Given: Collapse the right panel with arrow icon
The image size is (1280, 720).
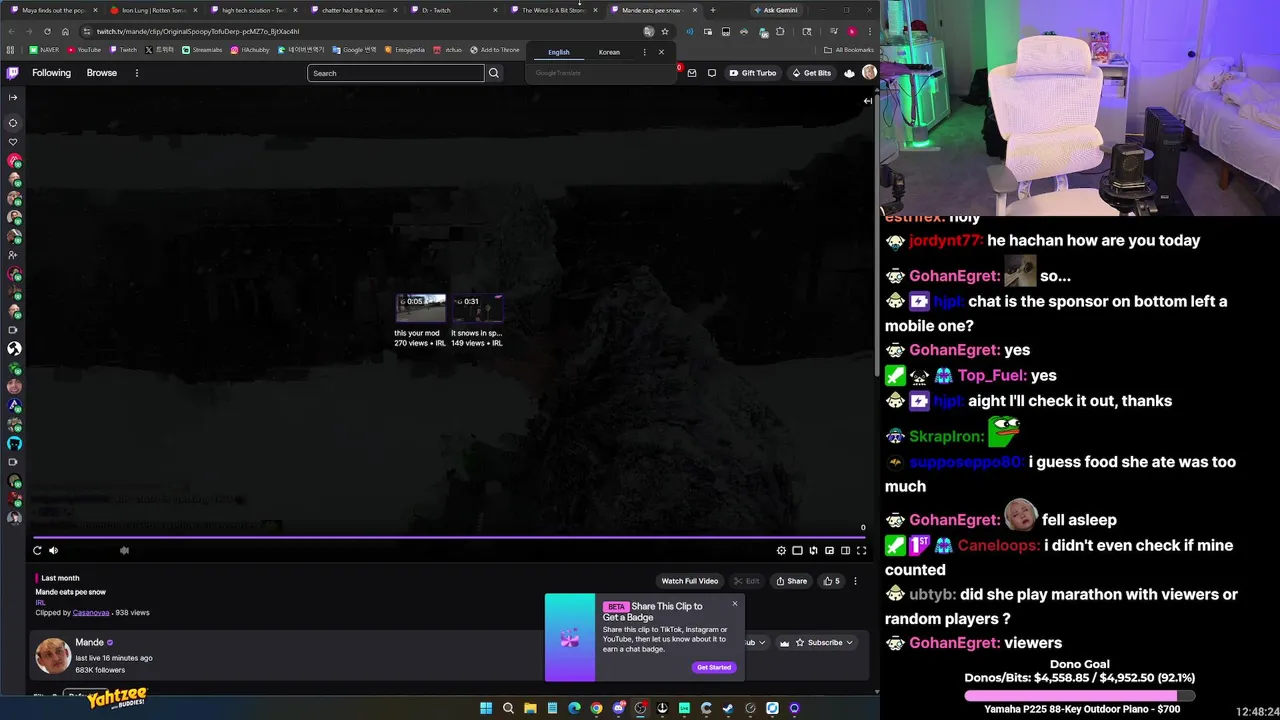Looking at the screenshot, I should click(x=867, y=100).
